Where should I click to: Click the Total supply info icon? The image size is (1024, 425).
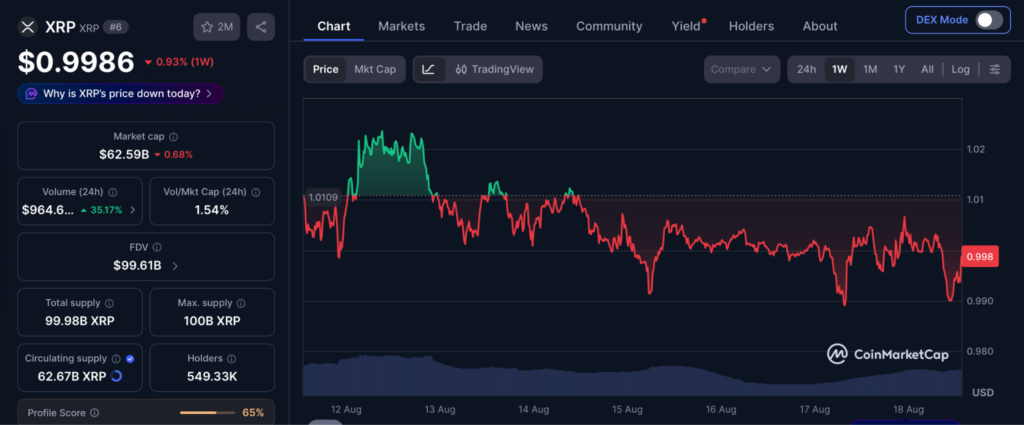point(109,304)
